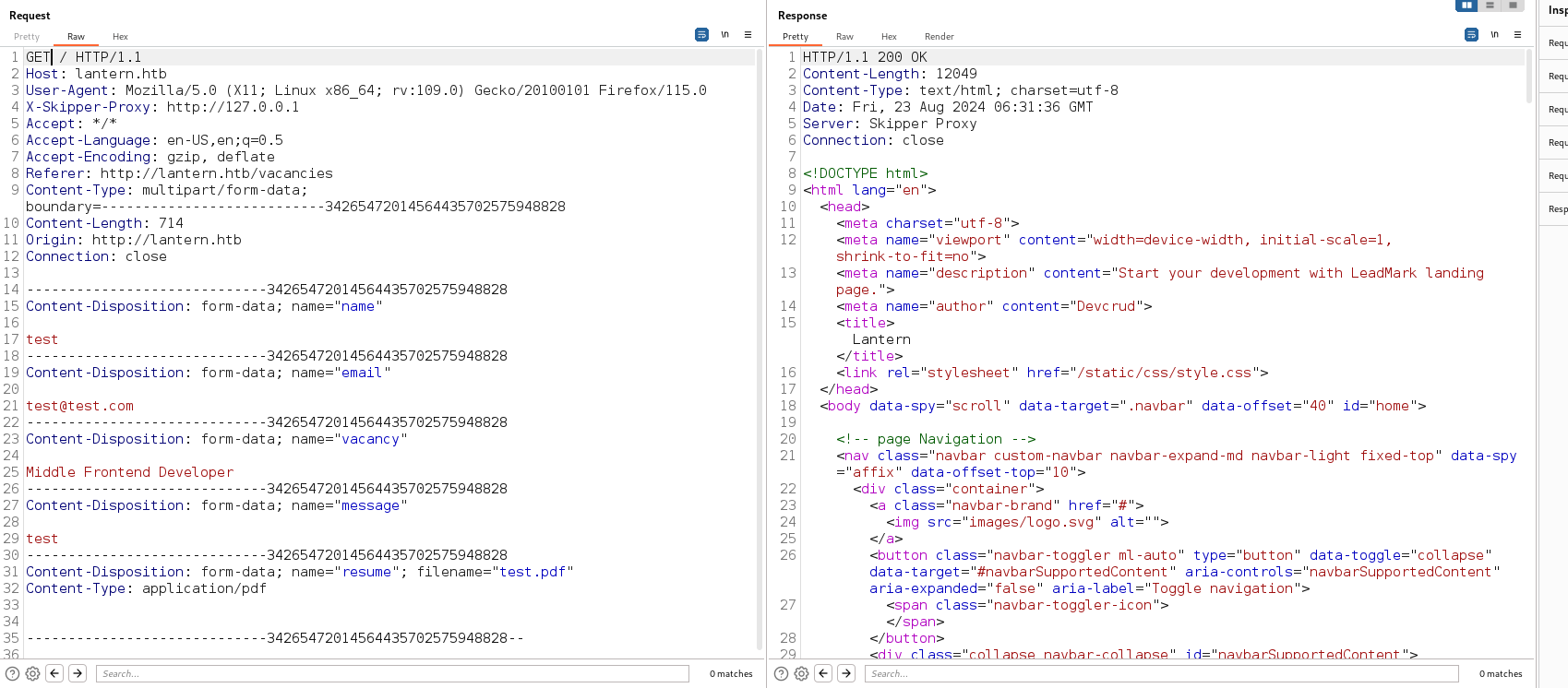Click the Server: Skipper Proxy header
The width and height of the screenshot is (1568, 688).
890,124
